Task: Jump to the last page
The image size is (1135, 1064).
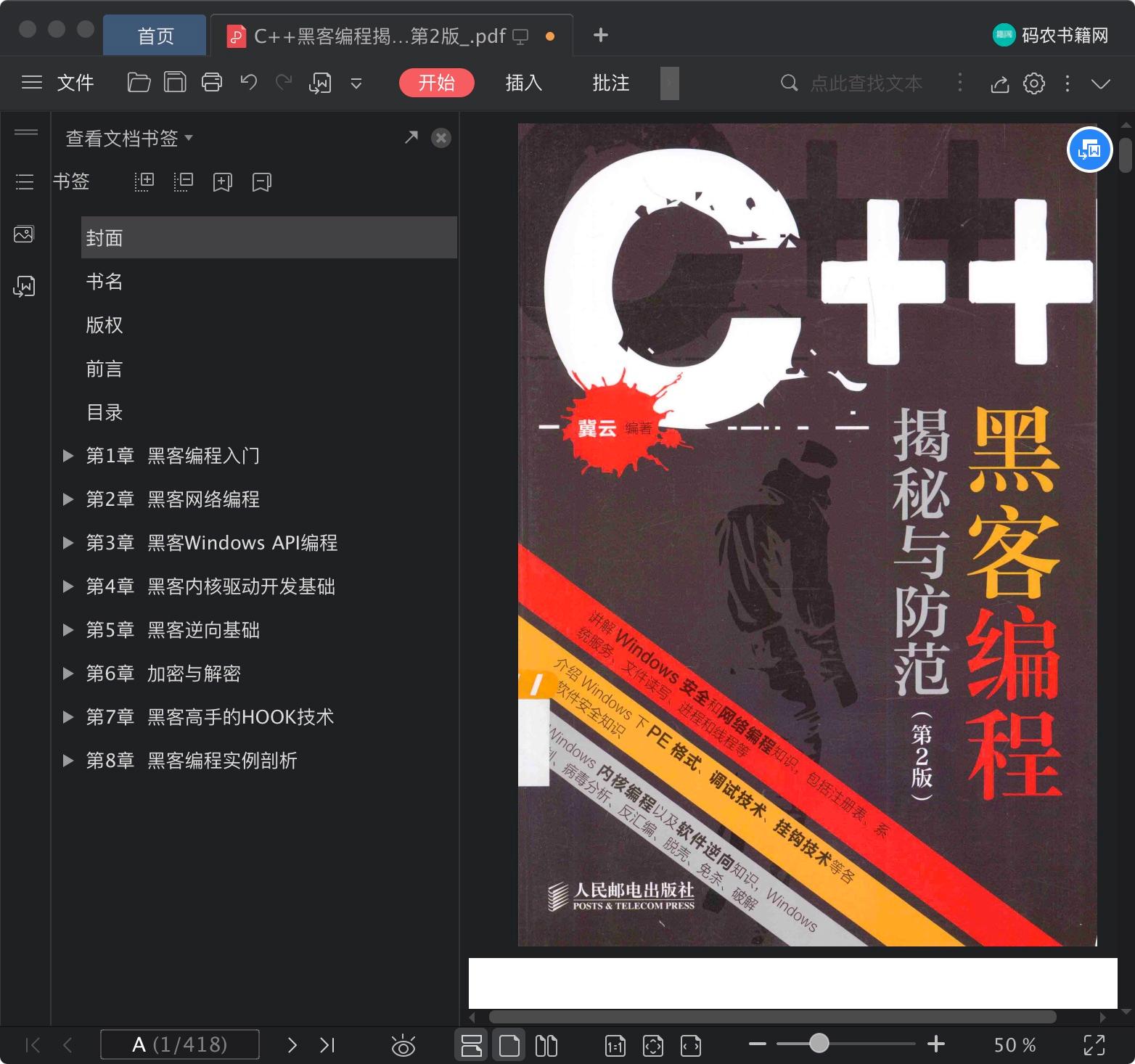Action: pos(327,1045)
